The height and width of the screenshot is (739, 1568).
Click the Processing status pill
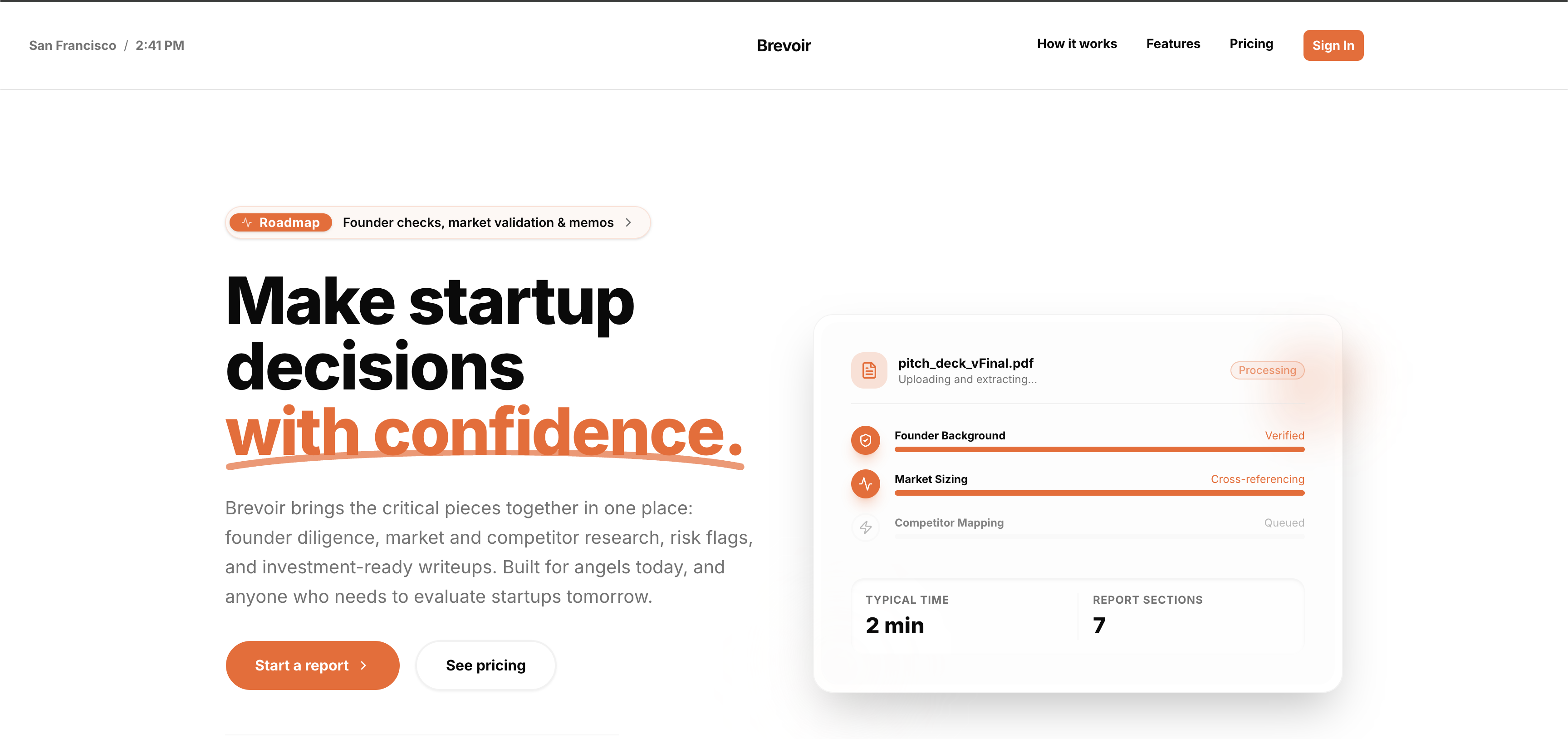[x=1267, y=370]
